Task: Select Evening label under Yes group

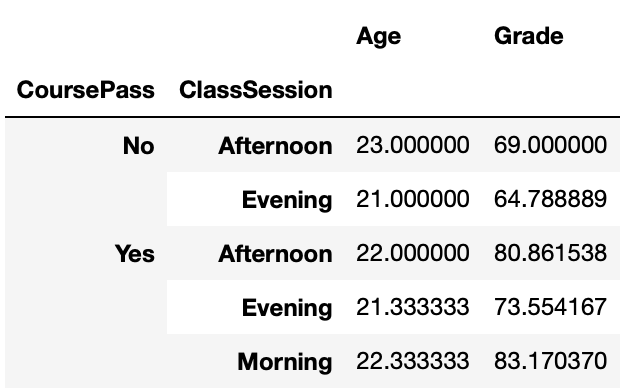Action: click(x=287, y=308)
